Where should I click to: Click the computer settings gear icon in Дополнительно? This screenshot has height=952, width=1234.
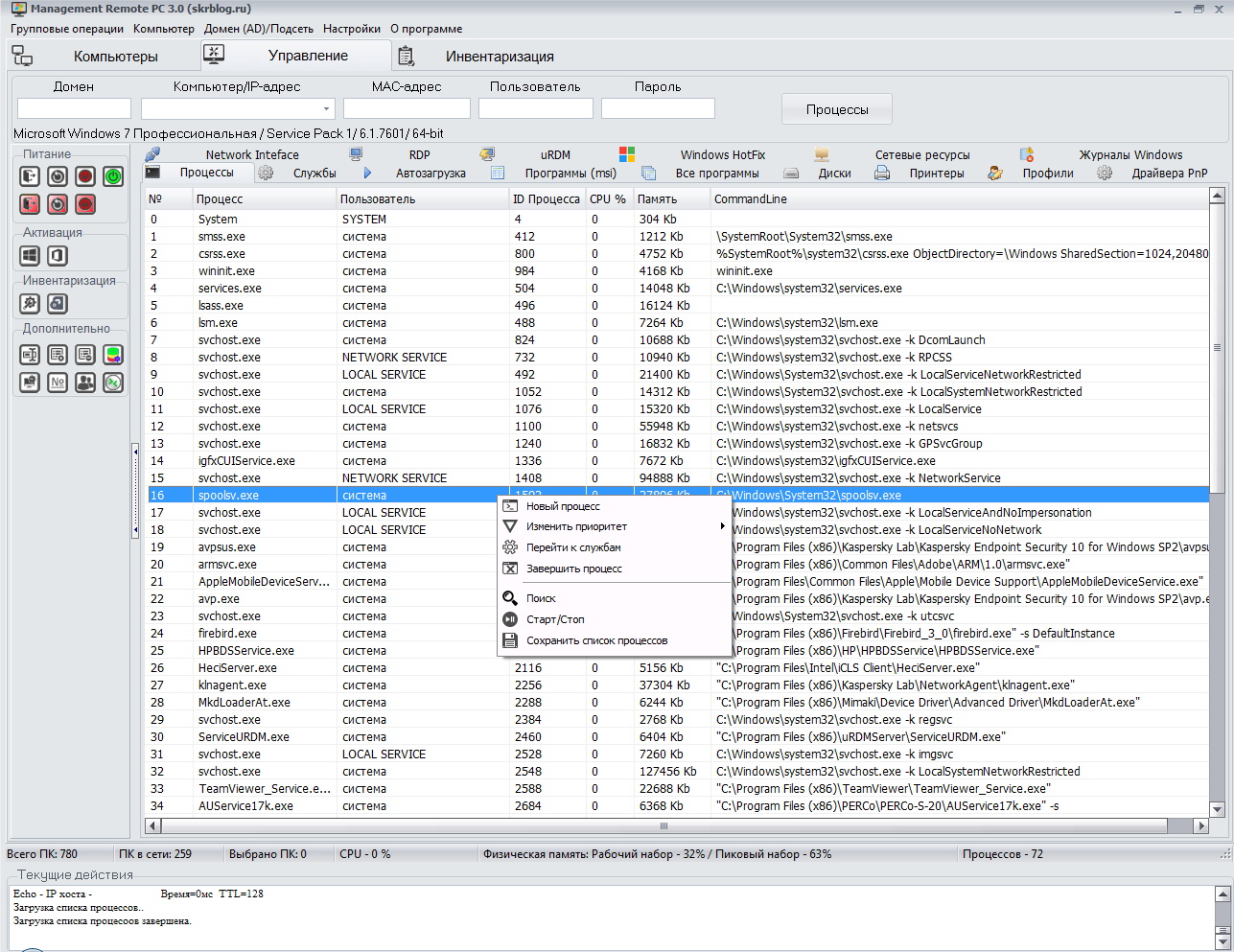click(x=30, y=383)
